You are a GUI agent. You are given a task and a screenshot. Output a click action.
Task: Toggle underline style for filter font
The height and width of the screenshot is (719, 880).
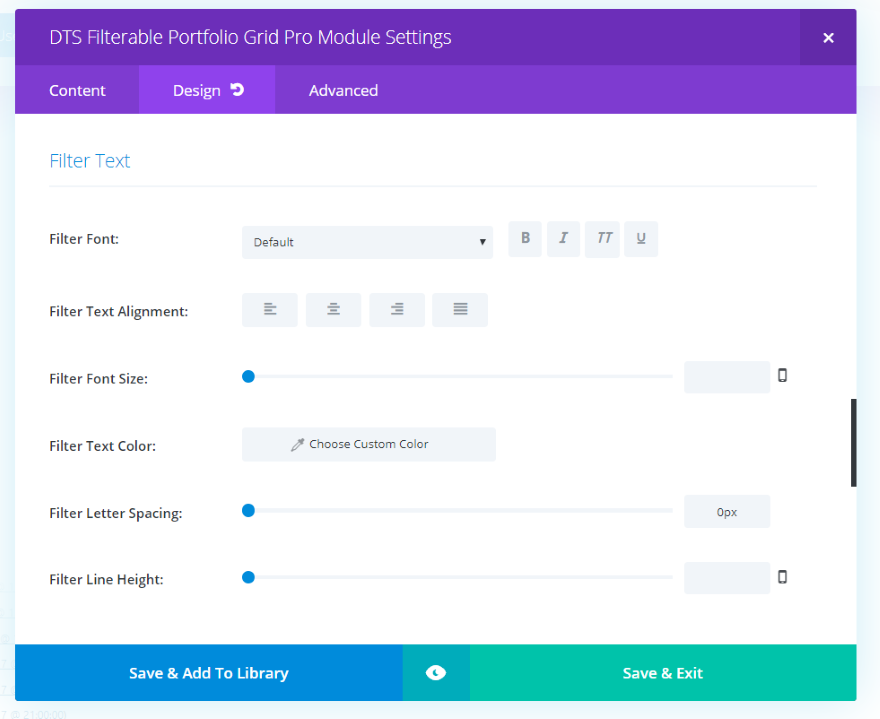641,239
